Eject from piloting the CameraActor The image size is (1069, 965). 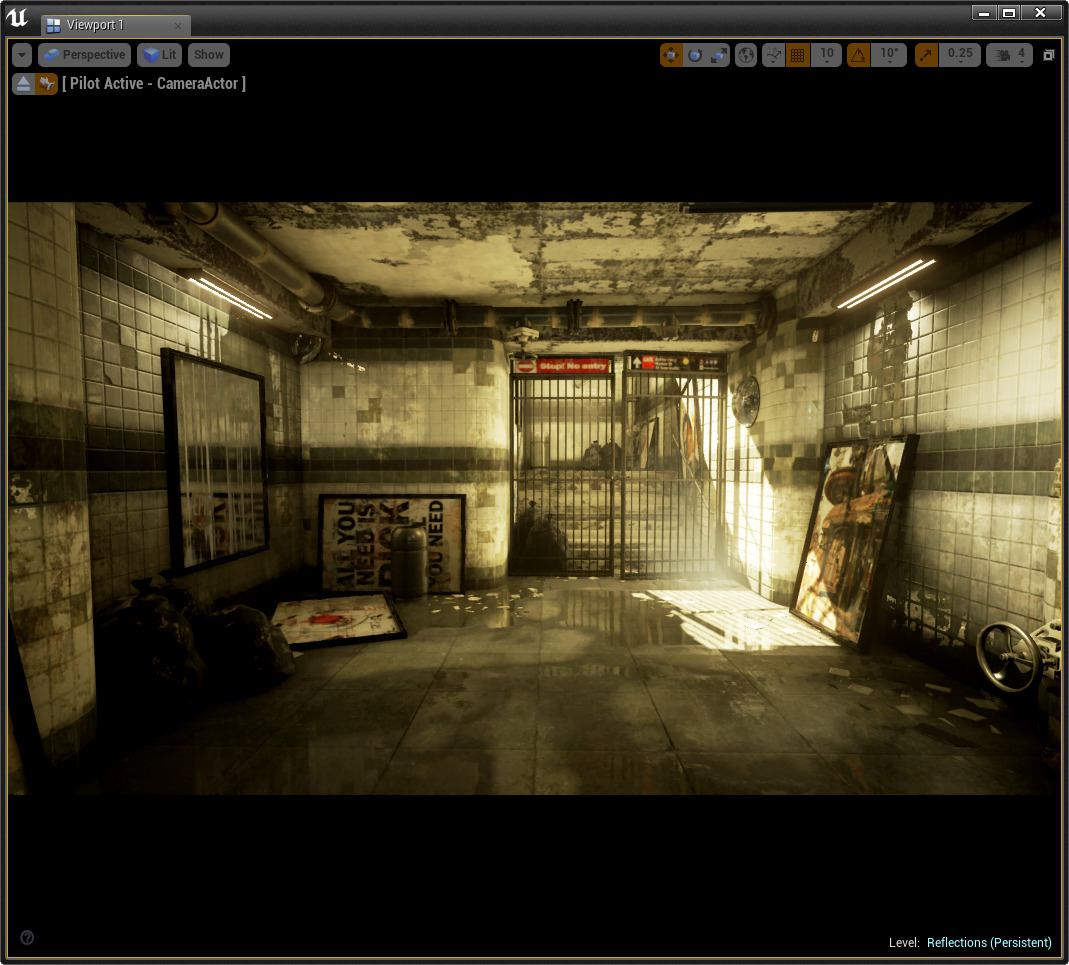(23, 84)
